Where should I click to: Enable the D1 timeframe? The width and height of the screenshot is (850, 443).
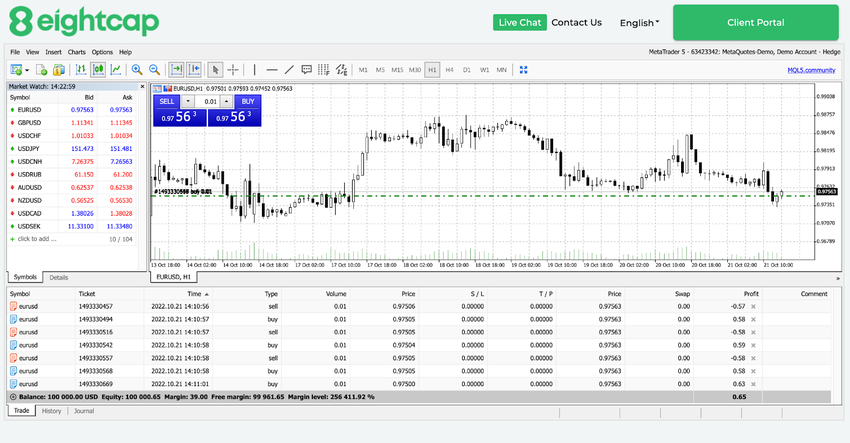tap(467, 70)
